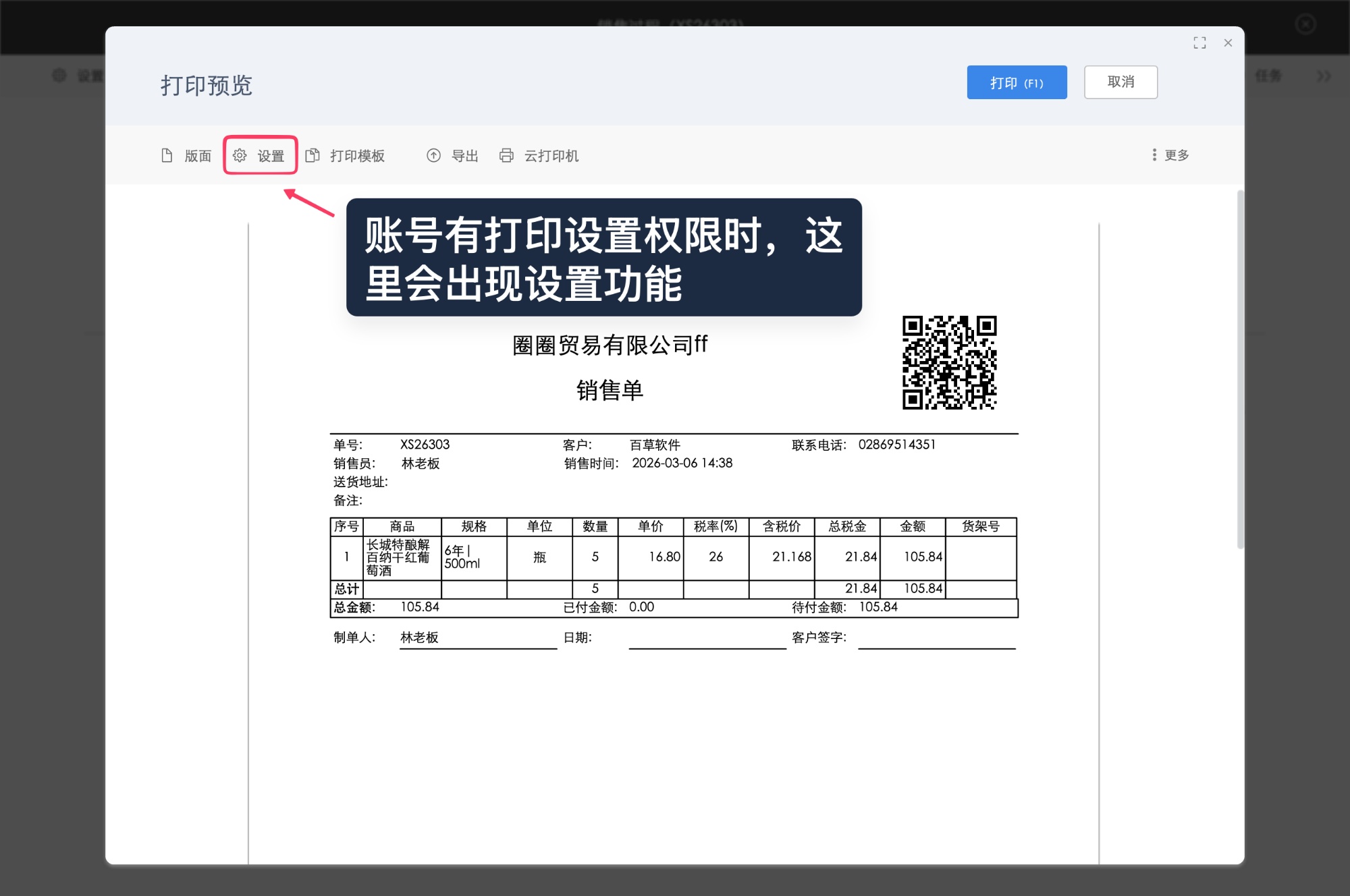Export the sales order via 导出 icon

[434, 155]
